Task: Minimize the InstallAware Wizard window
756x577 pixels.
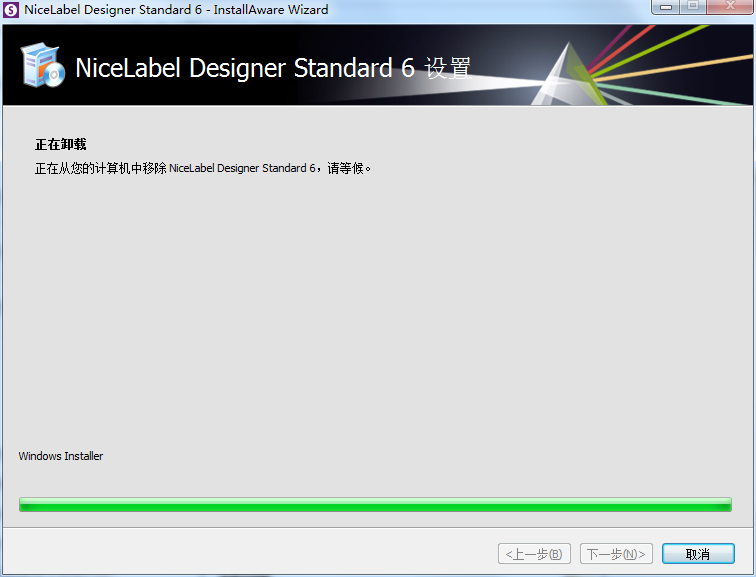Action: pyautogui.click(x=666, y=7)
